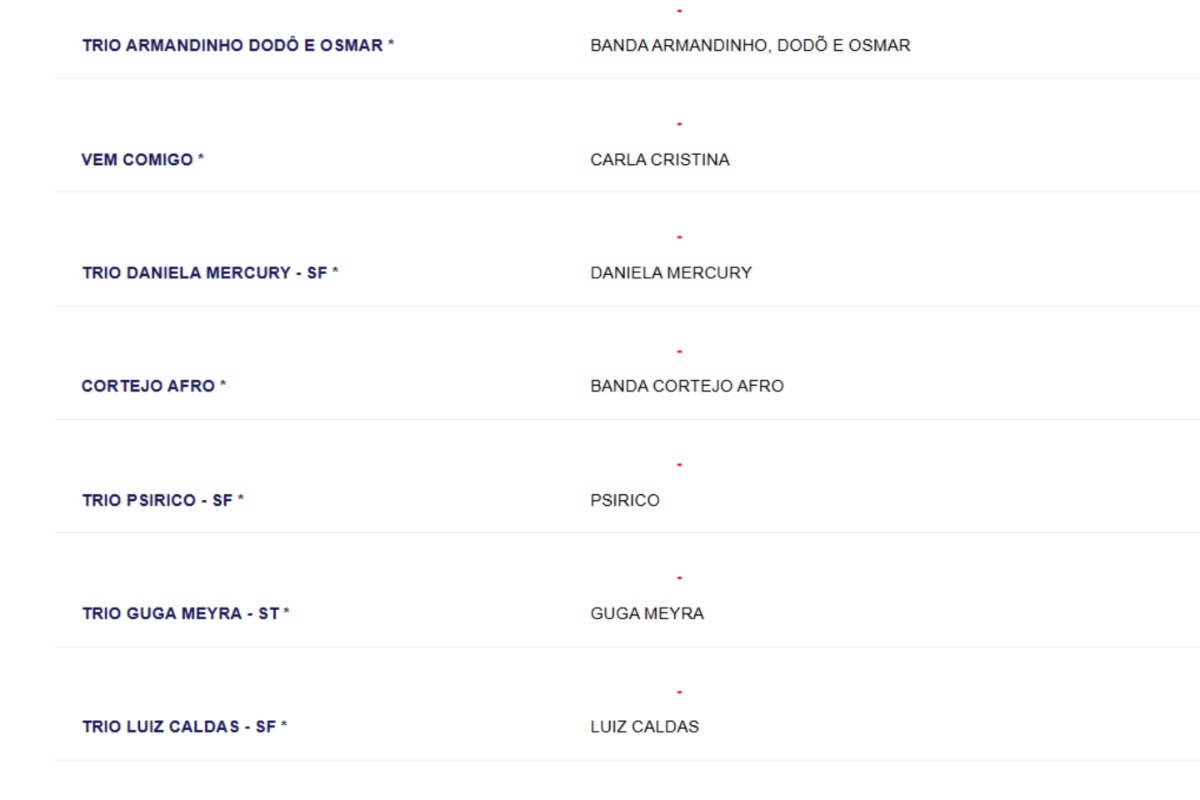Screen dimensions: 1200x800
Task: Open TRIO PSIRICO - SF entry
Action: tap(163, 500)
